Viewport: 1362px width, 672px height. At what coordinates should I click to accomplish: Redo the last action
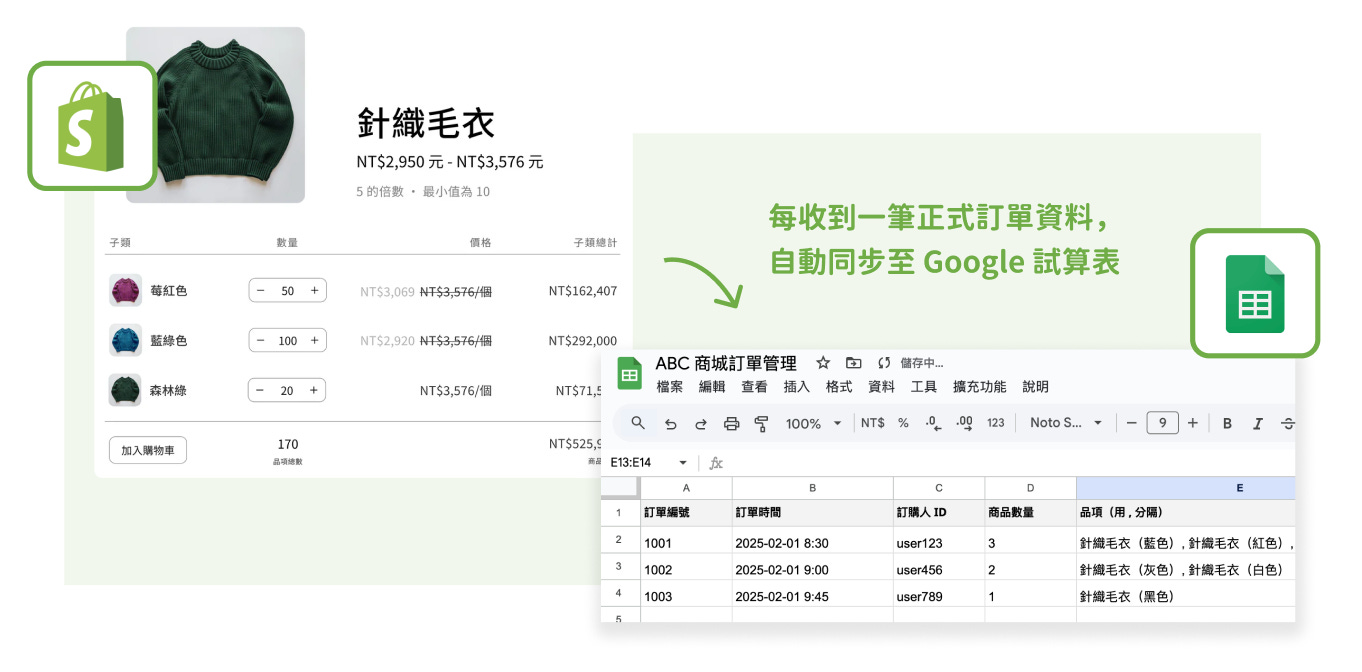point(700,423)
